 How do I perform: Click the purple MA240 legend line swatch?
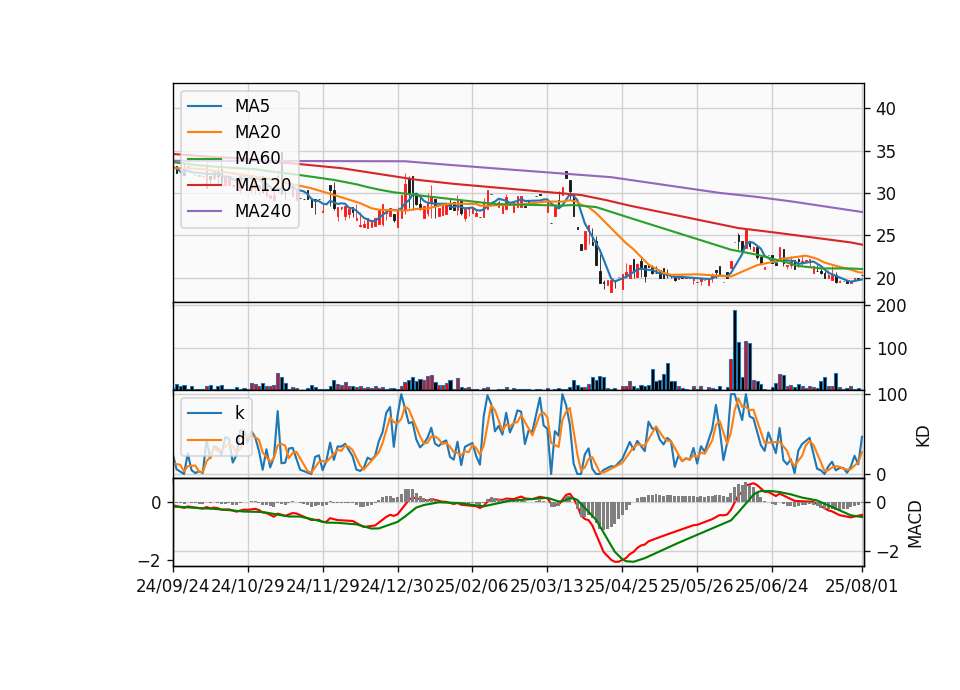point(204,212)
